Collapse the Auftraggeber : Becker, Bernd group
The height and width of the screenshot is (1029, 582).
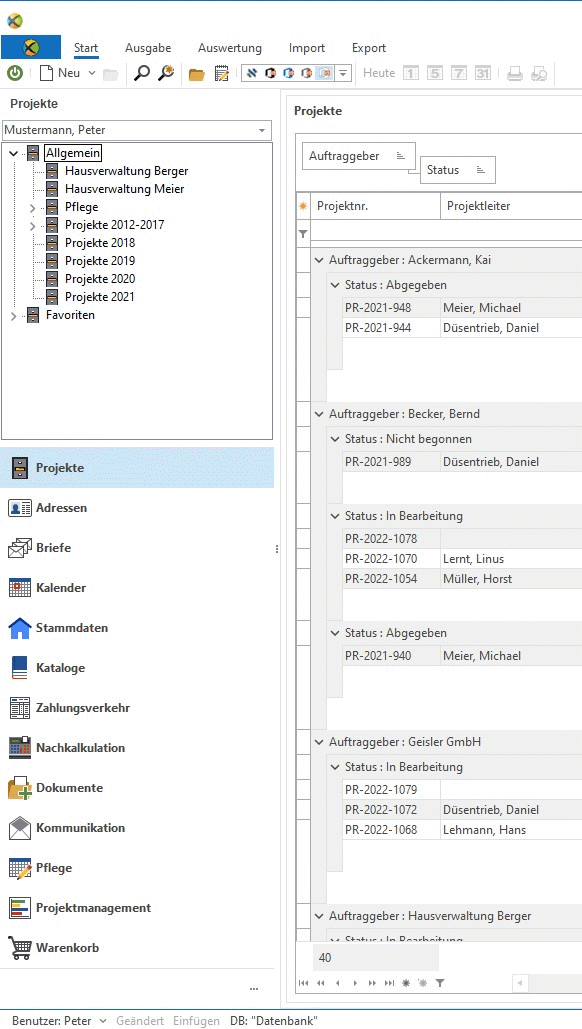(320, 414)
